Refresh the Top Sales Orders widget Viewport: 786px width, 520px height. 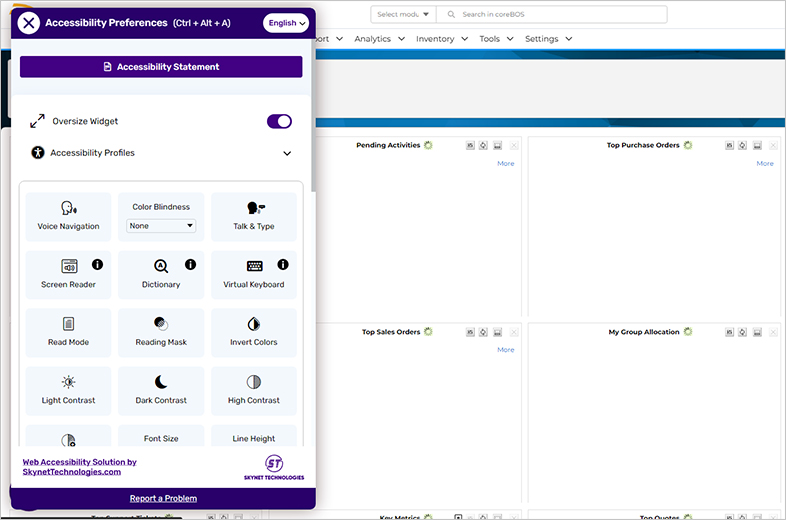coord(483,332)
